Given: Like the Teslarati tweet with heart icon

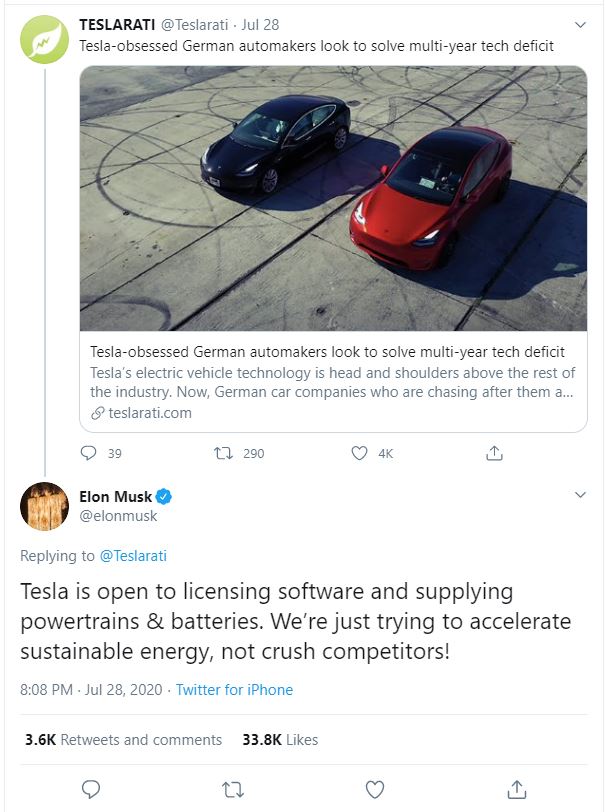Looking at the screenshot, I should (x=360, y=453).
